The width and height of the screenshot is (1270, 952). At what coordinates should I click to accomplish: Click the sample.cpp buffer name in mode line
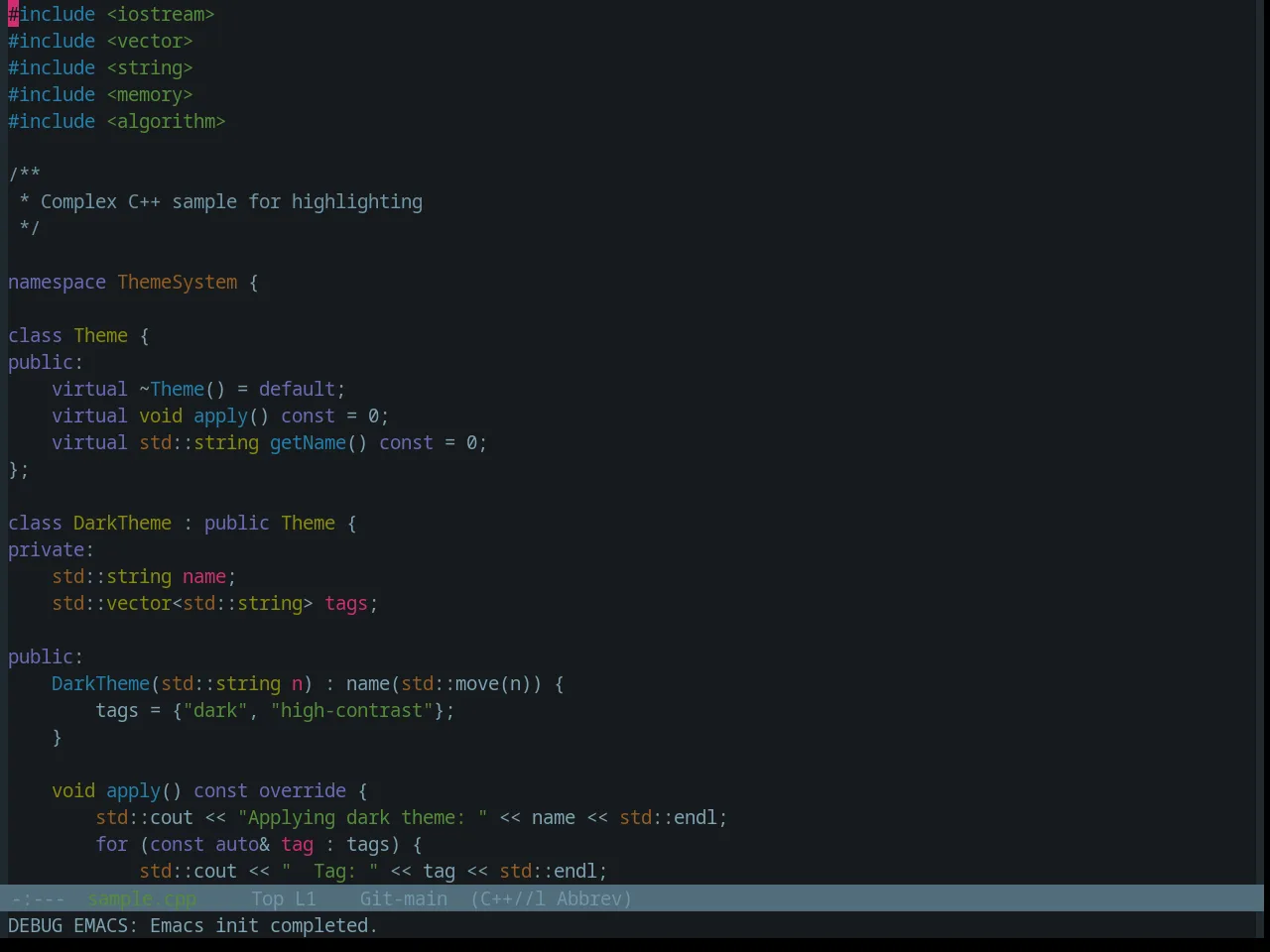pyautogui.click(x=143, y=898)
